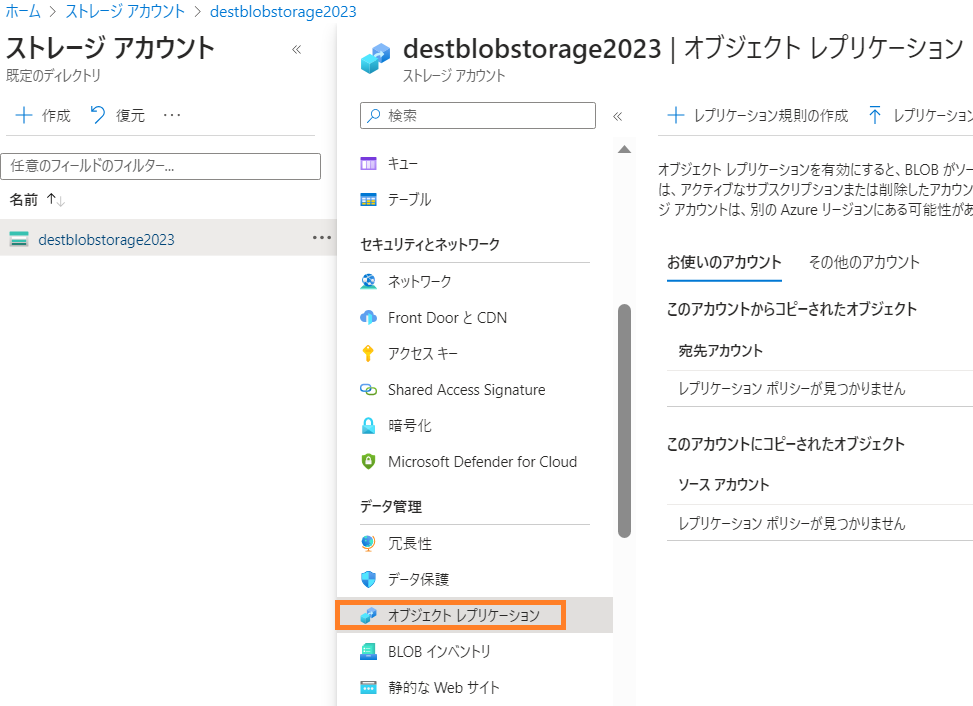This screenshot has height=706, width=973.
Task: Open the ストレージ アカウント breadcrumb link
Action: coord(125,11)
